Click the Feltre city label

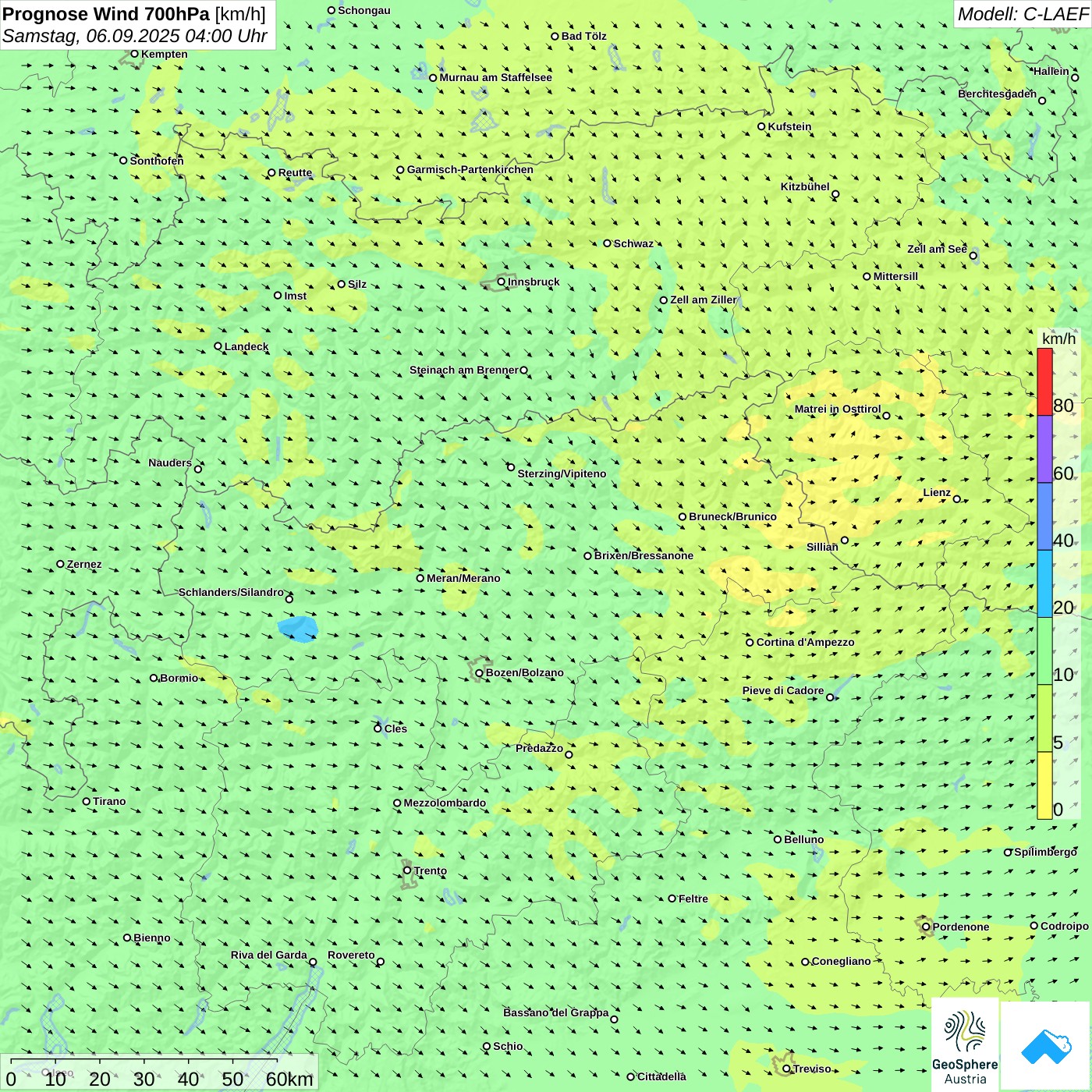click(x=693, y=899)
